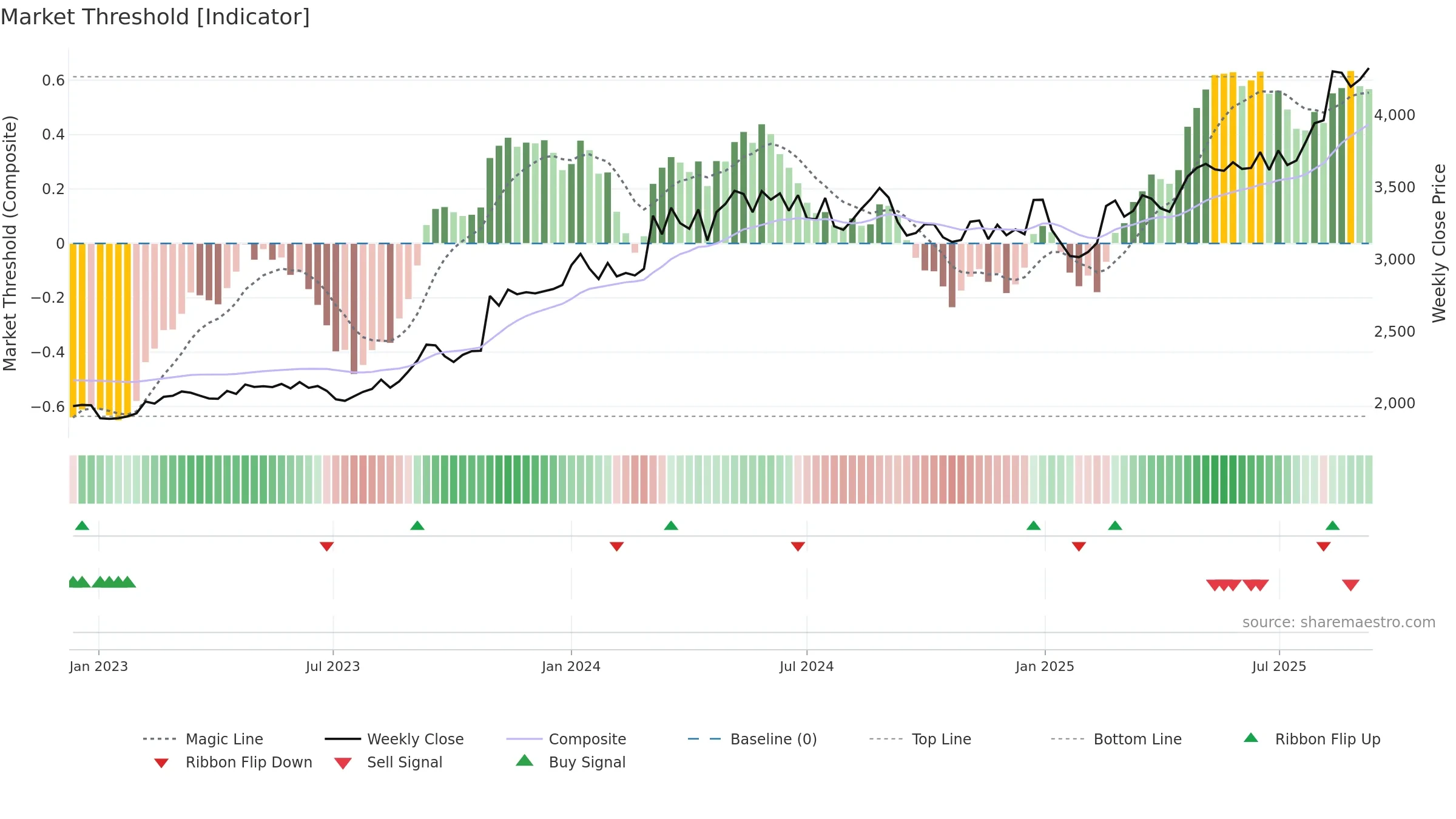The width and height of the screenshot is (1456, 819).
Task: Click the −0.4 left axis tick
Action: [x=48, y=352]
